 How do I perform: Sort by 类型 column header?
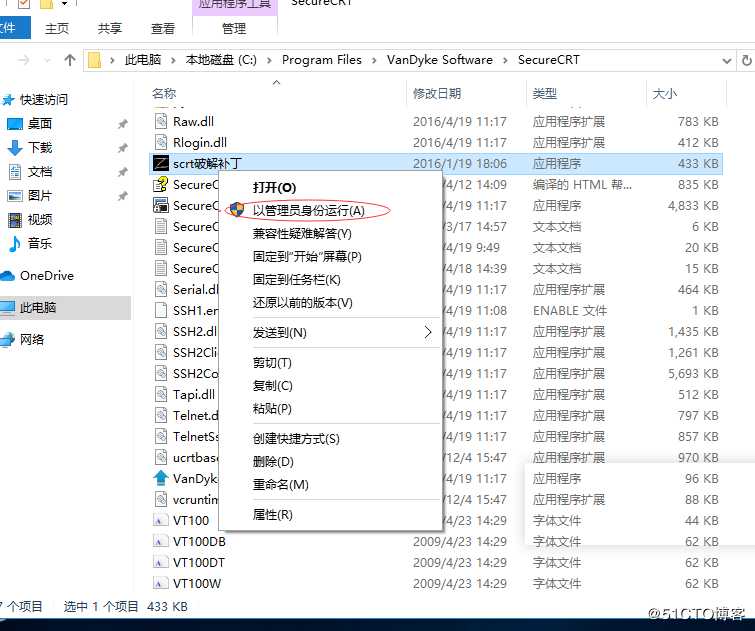pyautogui.click(x=545, y=93)
